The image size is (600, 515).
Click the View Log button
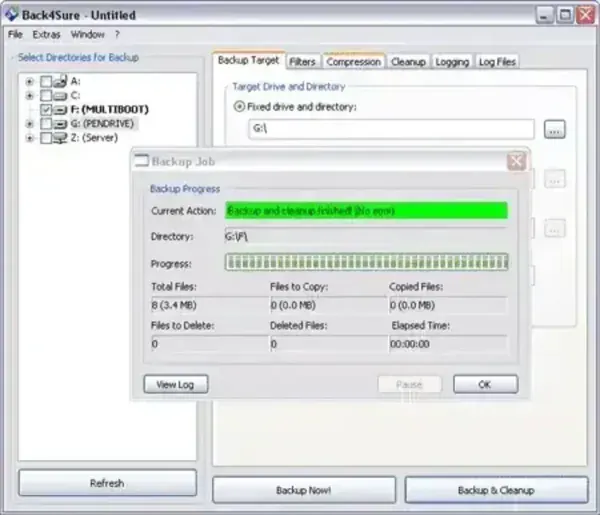click(176, 384)
